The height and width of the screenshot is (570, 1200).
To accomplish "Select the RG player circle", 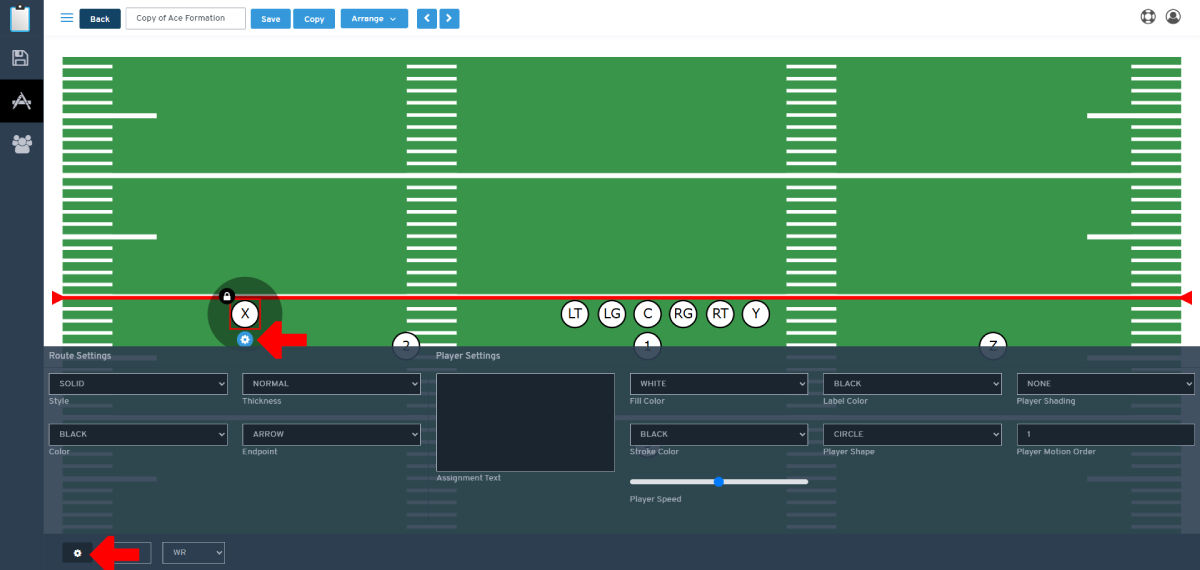I will coord(683,314).
